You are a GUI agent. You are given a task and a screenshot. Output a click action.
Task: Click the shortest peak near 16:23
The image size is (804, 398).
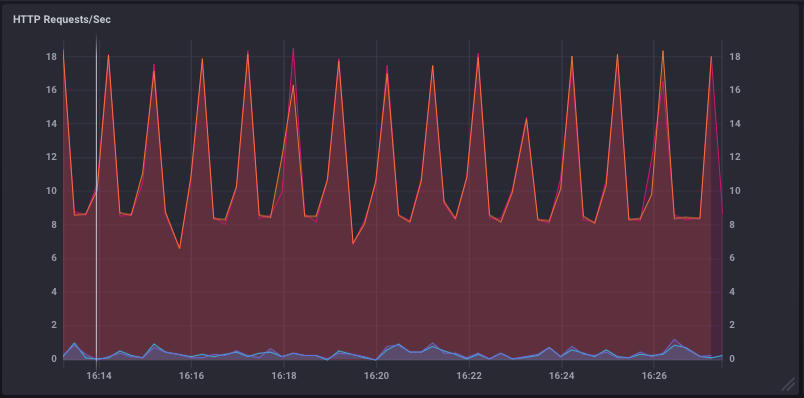coord(526,118)
